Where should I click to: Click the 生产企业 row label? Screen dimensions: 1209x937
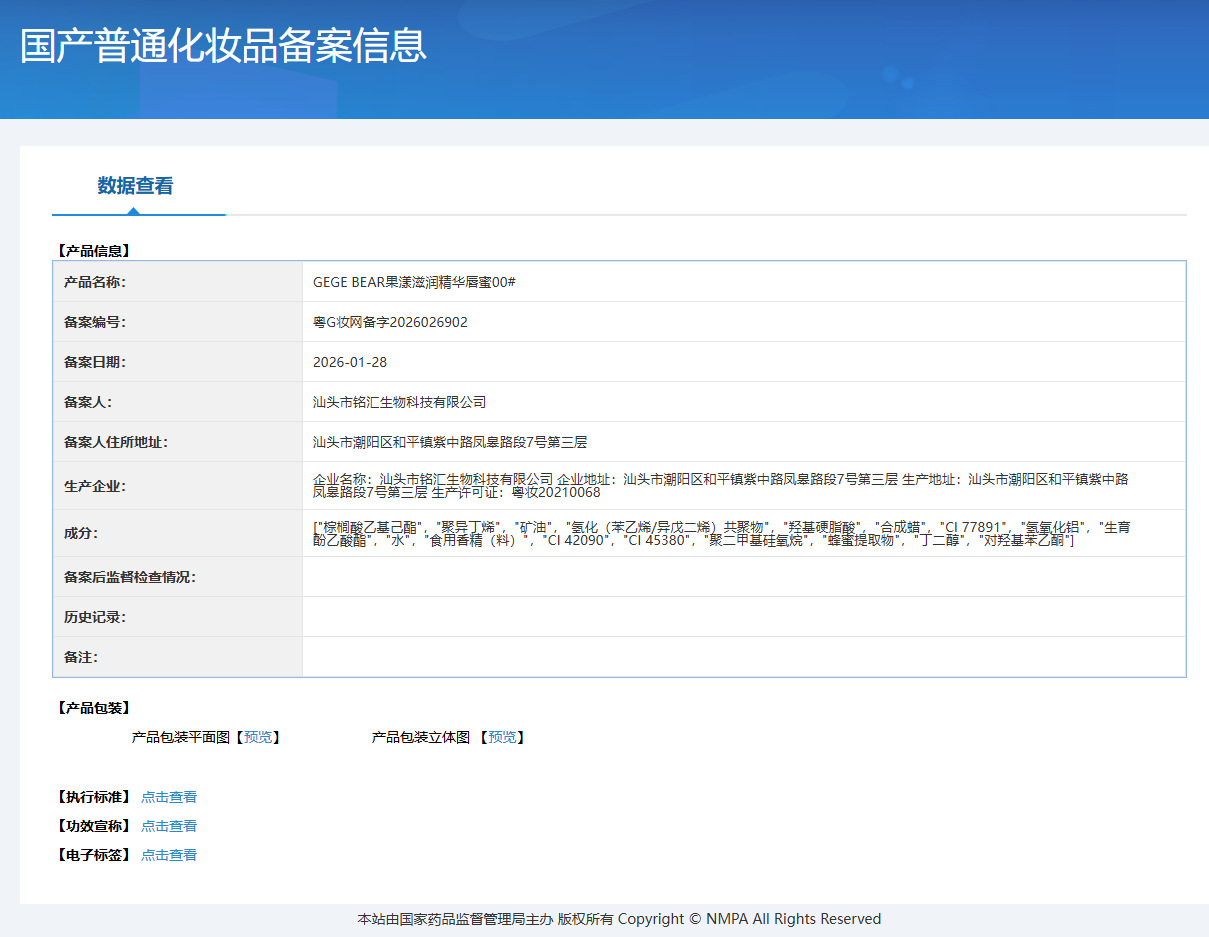pyautogui.click(x=95, y=486)
